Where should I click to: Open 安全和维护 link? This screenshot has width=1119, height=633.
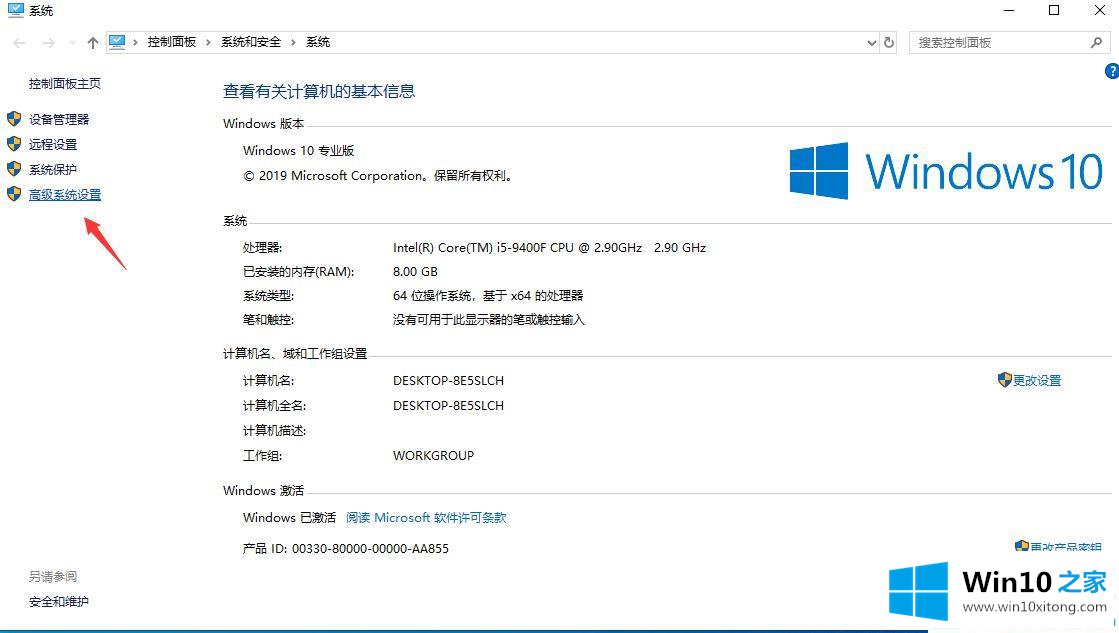[59, 602]
